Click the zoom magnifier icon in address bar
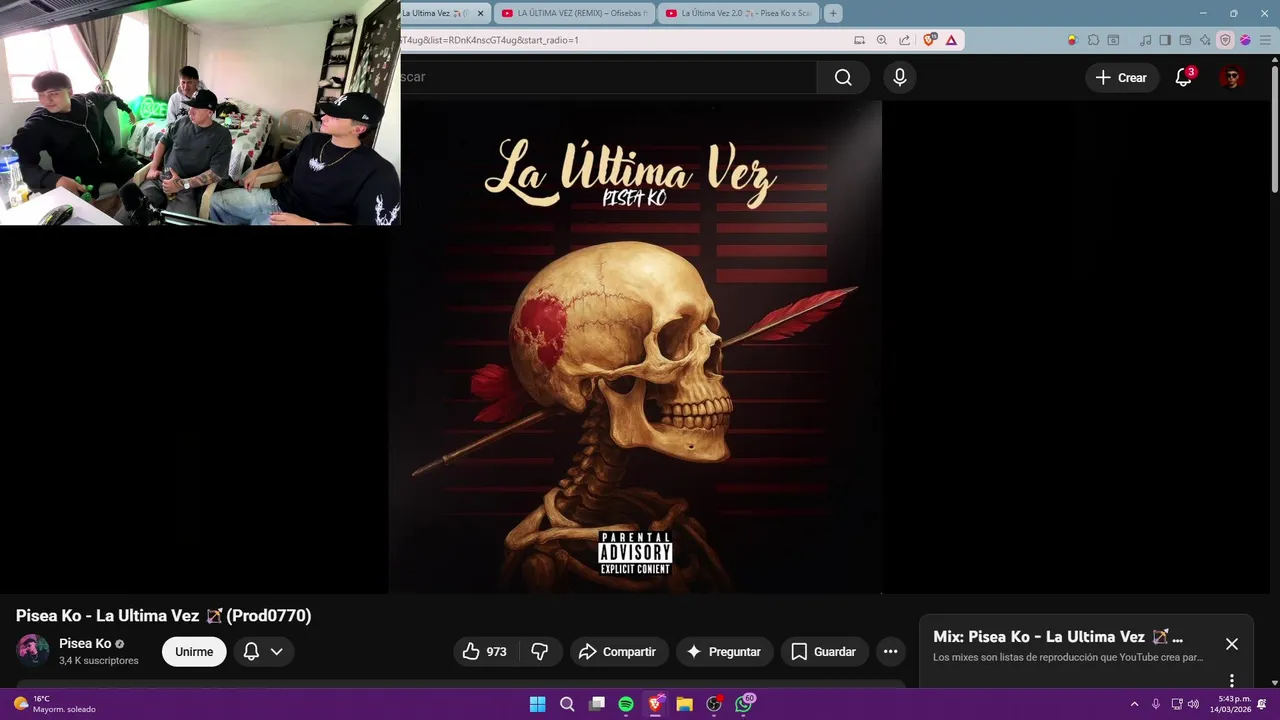Screen dimensions: 1280x720 click(x=881, y=40)
